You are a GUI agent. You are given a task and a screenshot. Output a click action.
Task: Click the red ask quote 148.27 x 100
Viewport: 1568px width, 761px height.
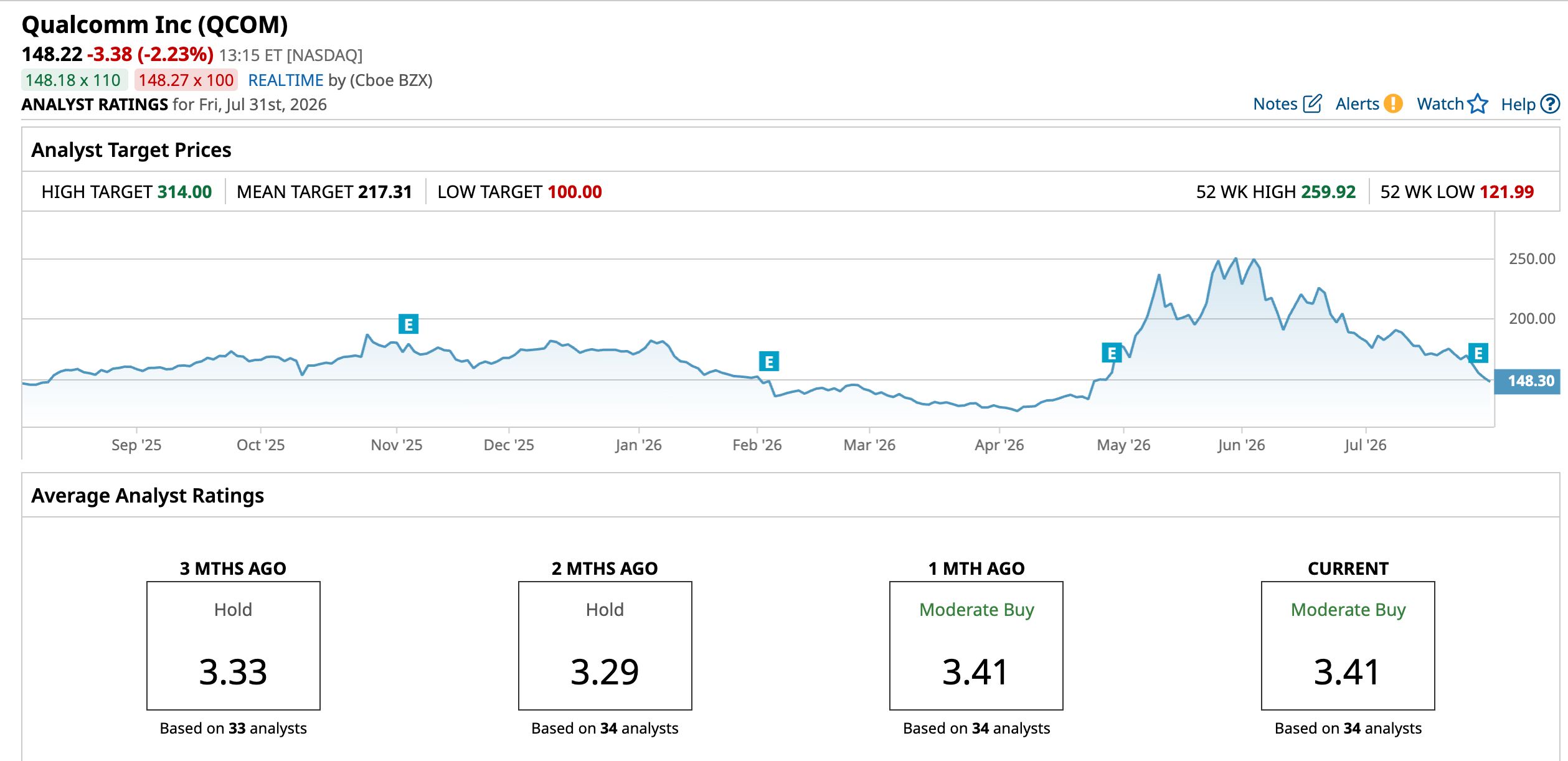186,80
